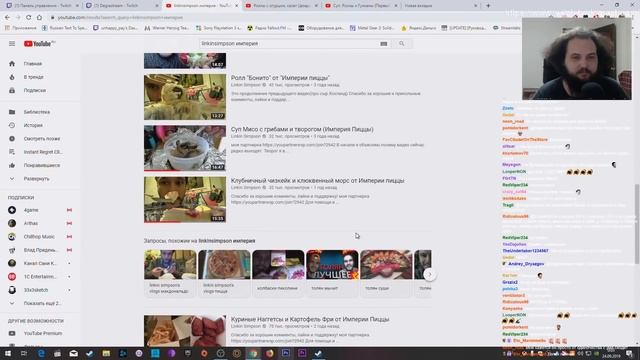Viewport: 640px width, 360px height.
Task: Open Sony Playstation 3 bookmark
Action: 218,28
